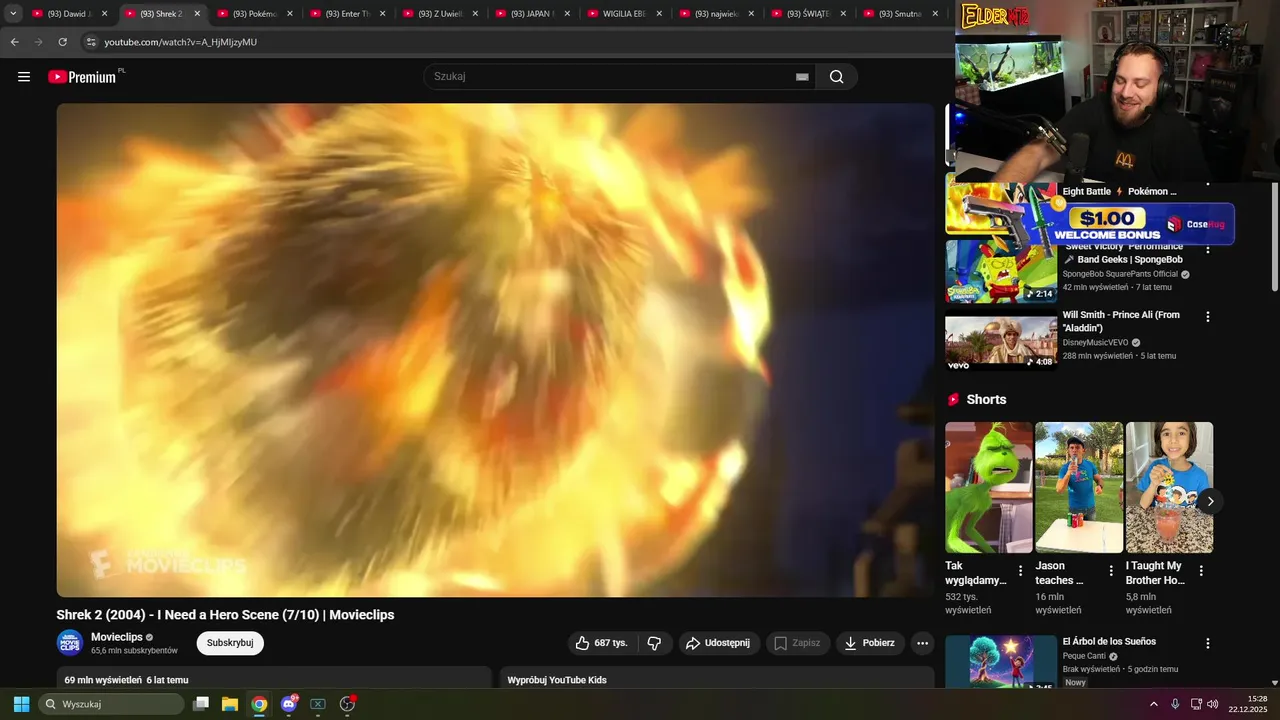Open OBS Studio from the taskbar
This screenshot has width=1280, height=720.
click(347, 704)
